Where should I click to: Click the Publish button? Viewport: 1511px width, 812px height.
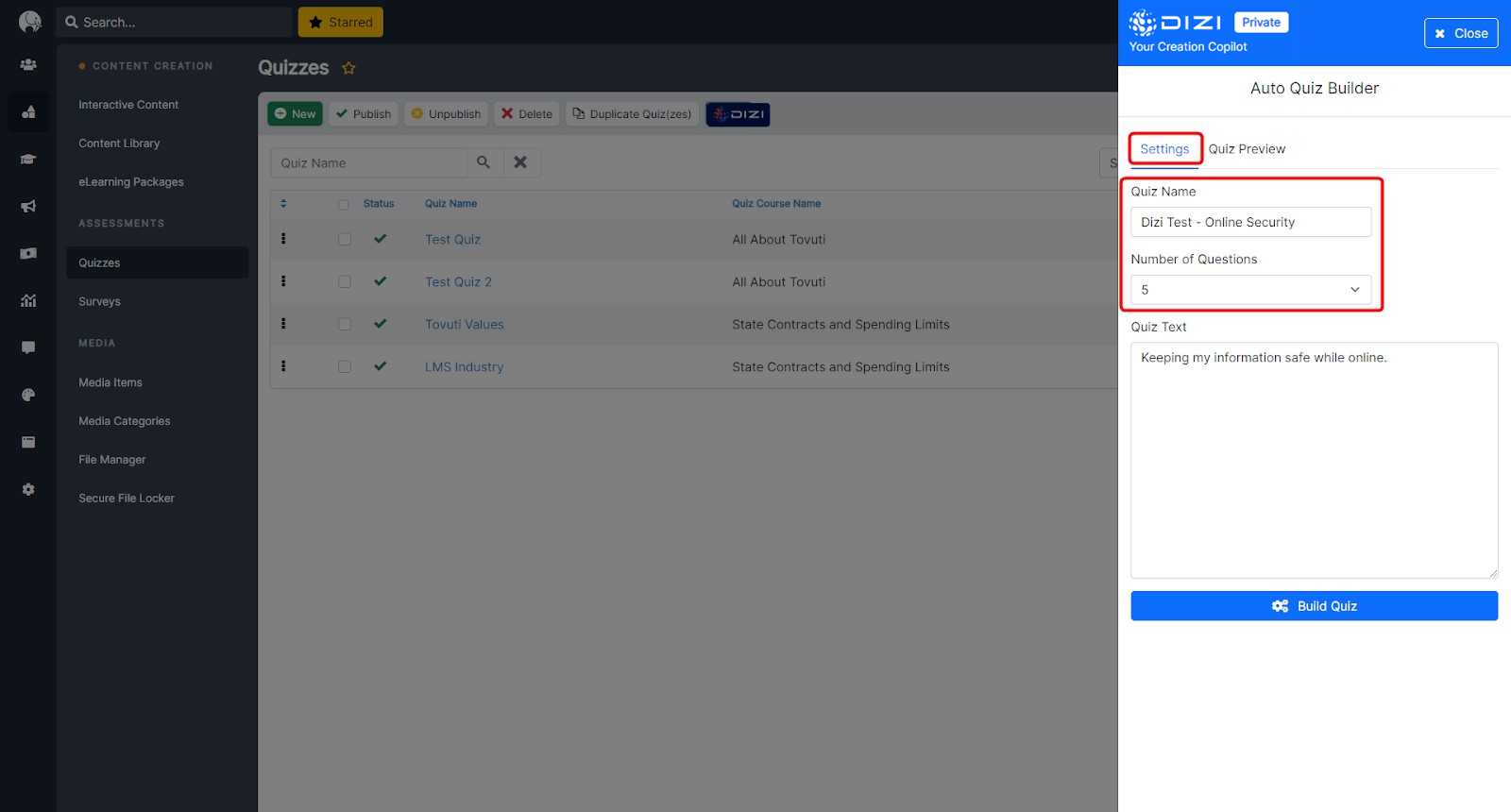coord(364,114)
